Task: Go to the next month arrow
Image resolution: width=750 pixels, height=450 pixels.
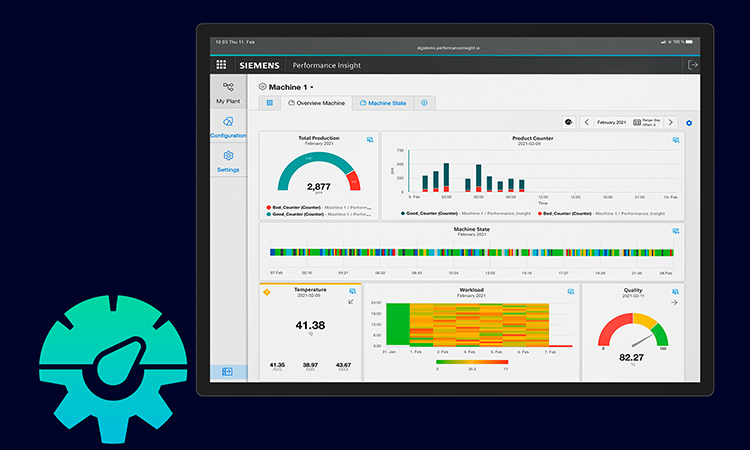Action: pyautogui.click(x=671, y=122)
